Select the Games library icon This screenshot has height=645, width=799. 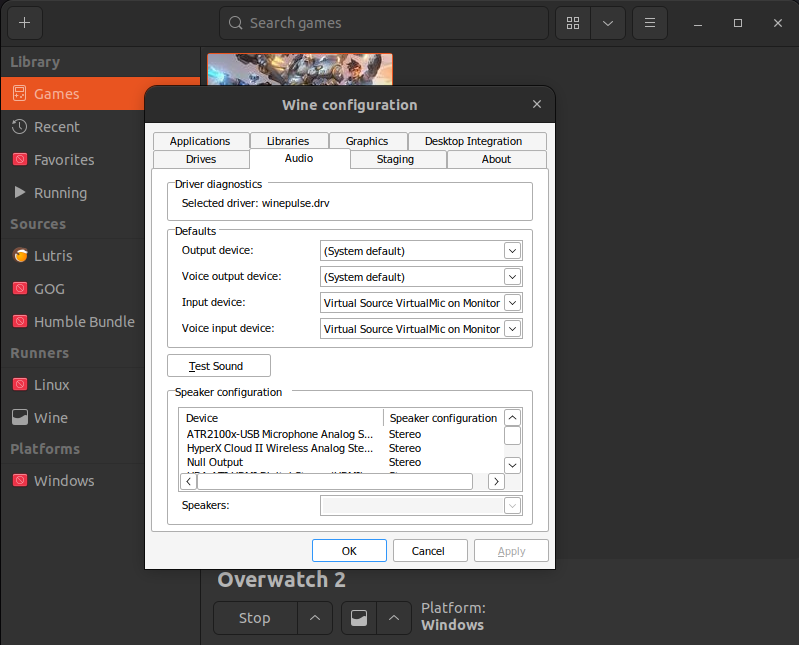point(19,94)
